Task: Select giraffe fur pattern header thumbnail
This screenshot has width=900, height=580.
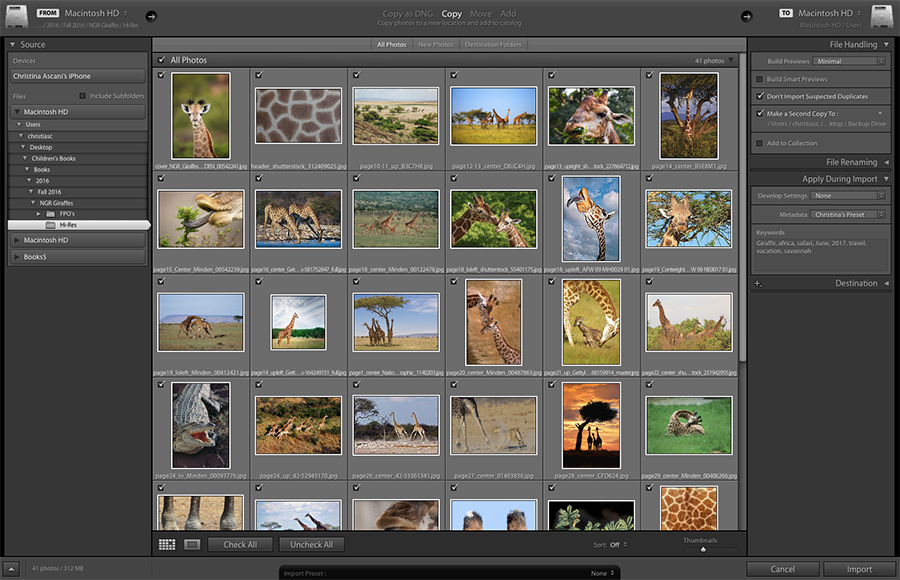Action: pyautogui.click(x=298, y=115)
